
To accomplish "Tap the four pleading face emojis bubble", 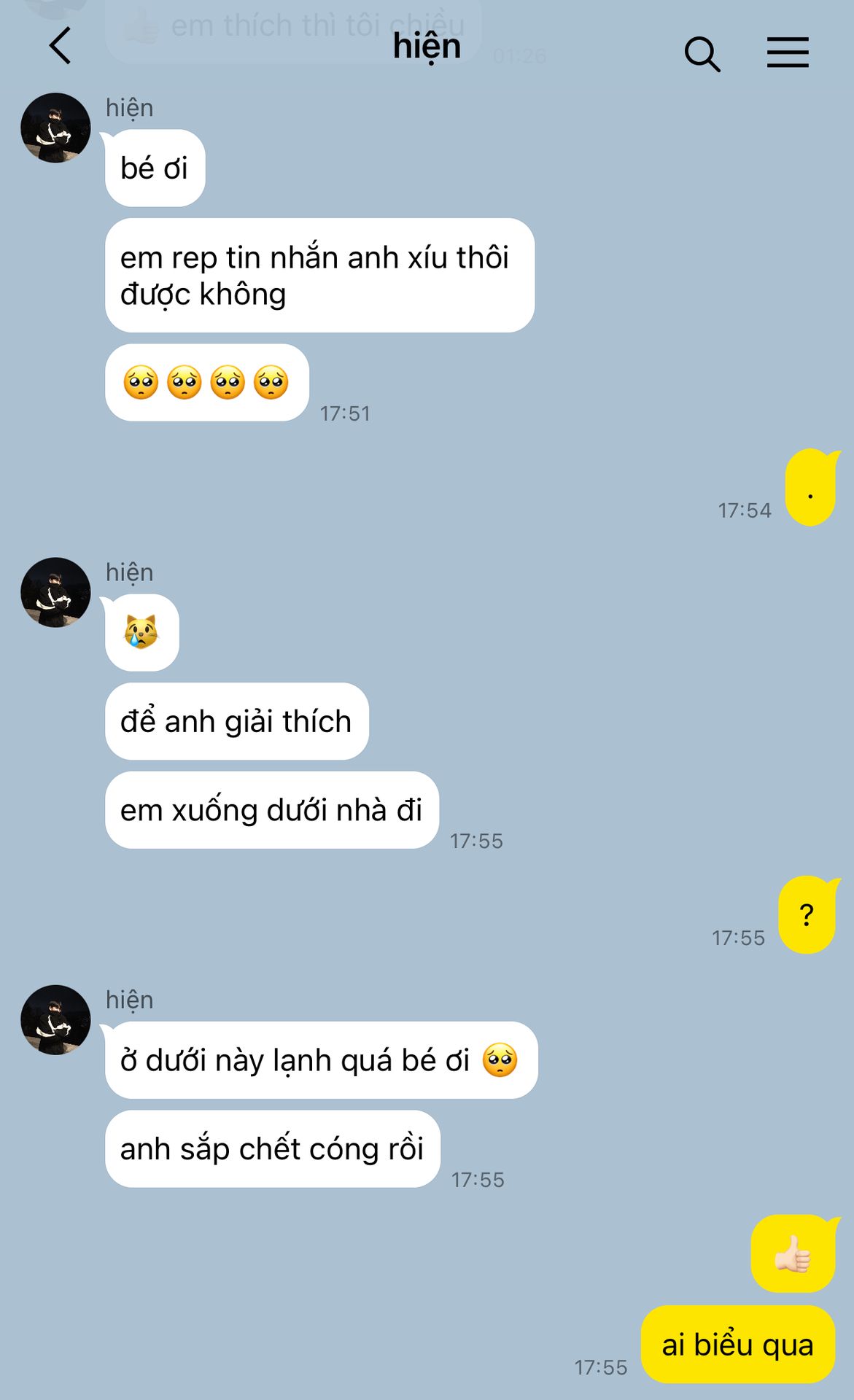I will coord(207,382).
